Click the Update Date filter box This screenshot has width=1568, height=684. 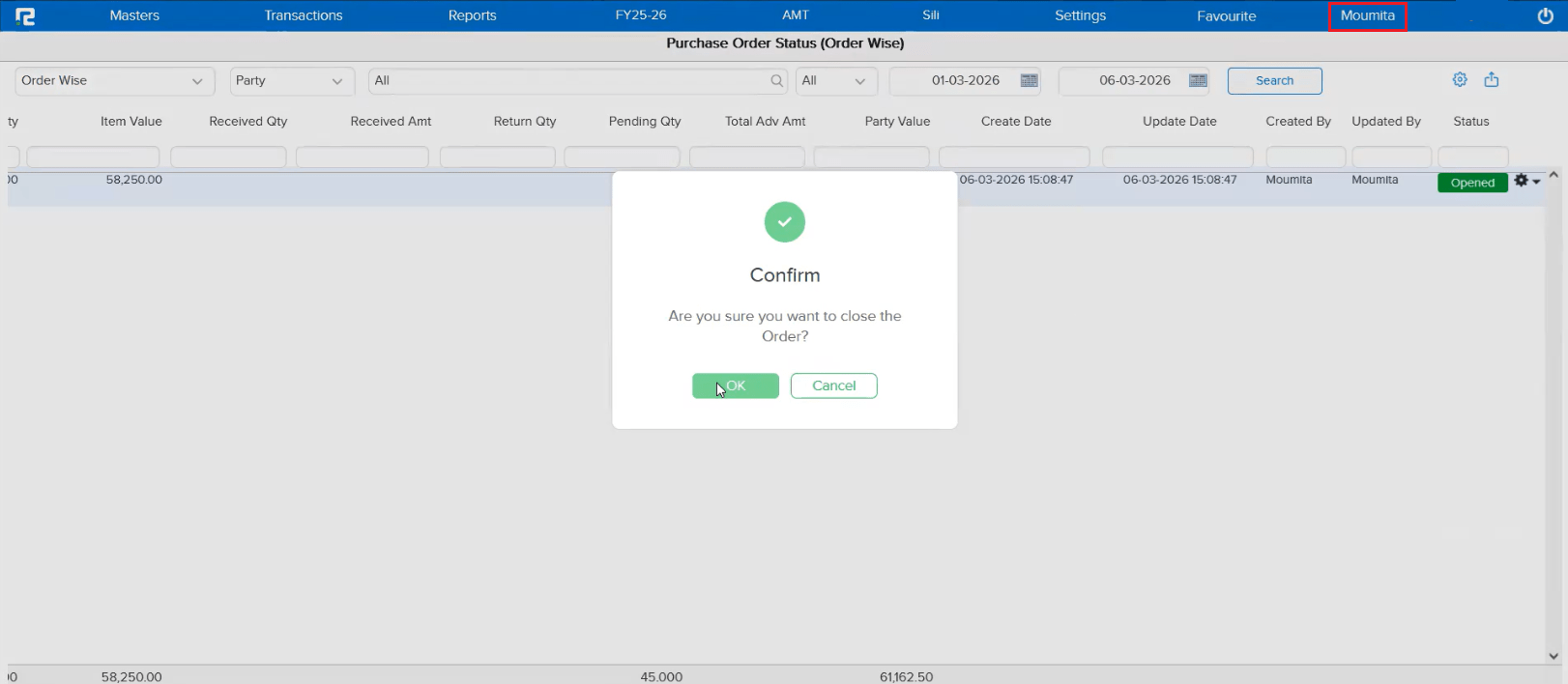click(x=1177, y=157)
